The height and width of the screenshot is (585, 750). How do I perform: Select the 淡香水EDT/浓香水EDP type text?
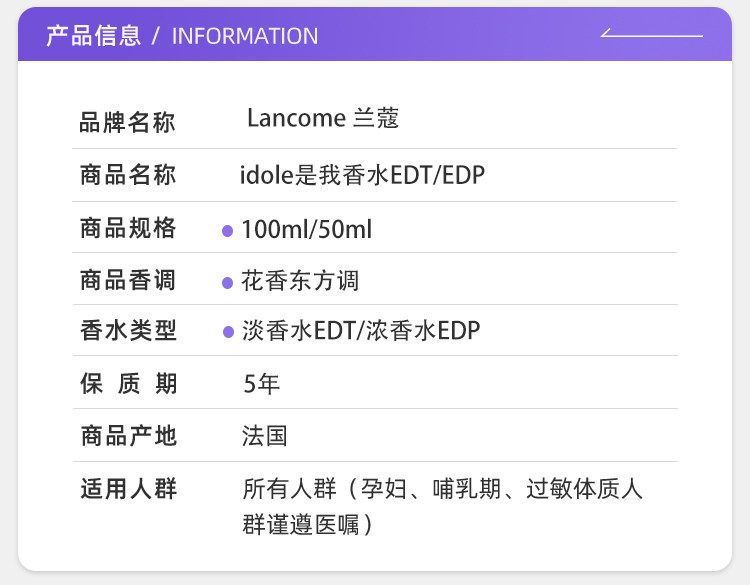pyautogui.click(x=361, y=331)
